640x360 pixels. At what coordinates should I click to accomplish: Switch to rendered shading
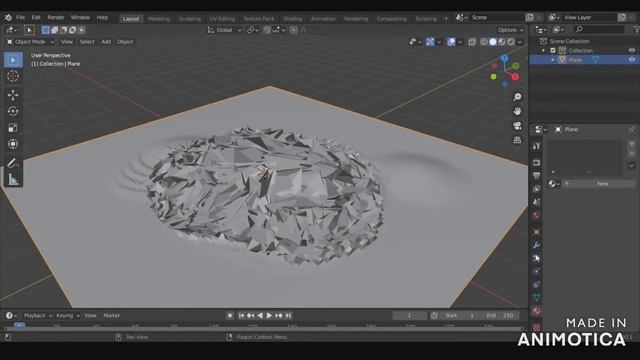coord(511,42)
